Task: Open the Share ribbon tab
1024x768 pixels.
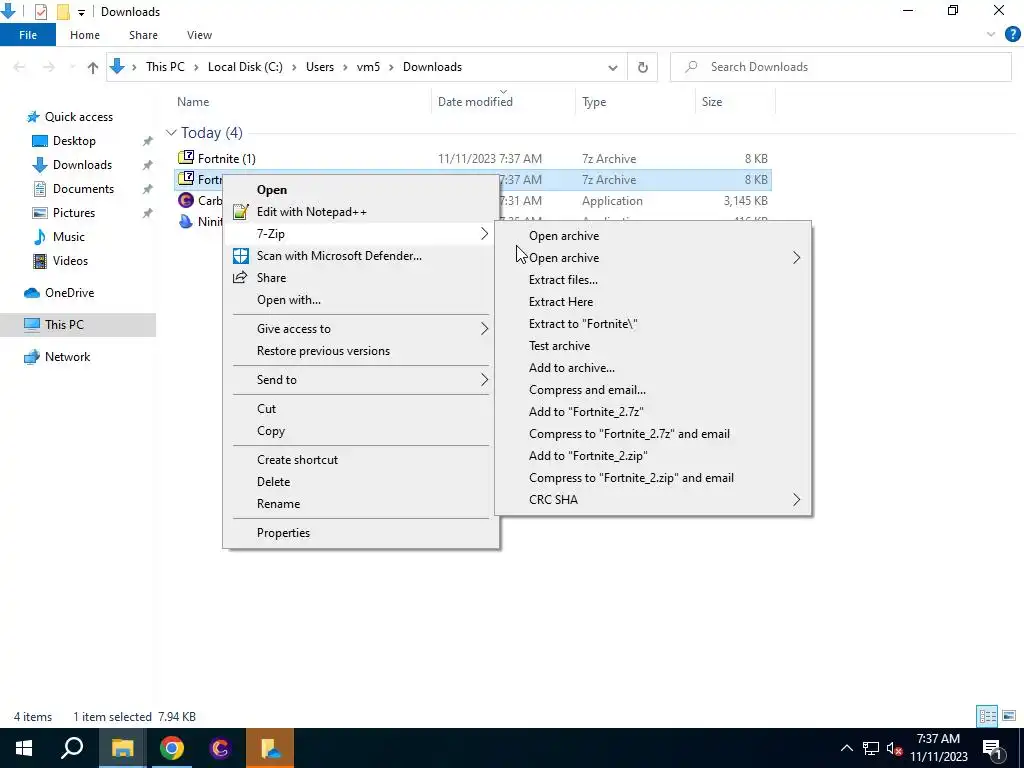Action: point(143,35)
